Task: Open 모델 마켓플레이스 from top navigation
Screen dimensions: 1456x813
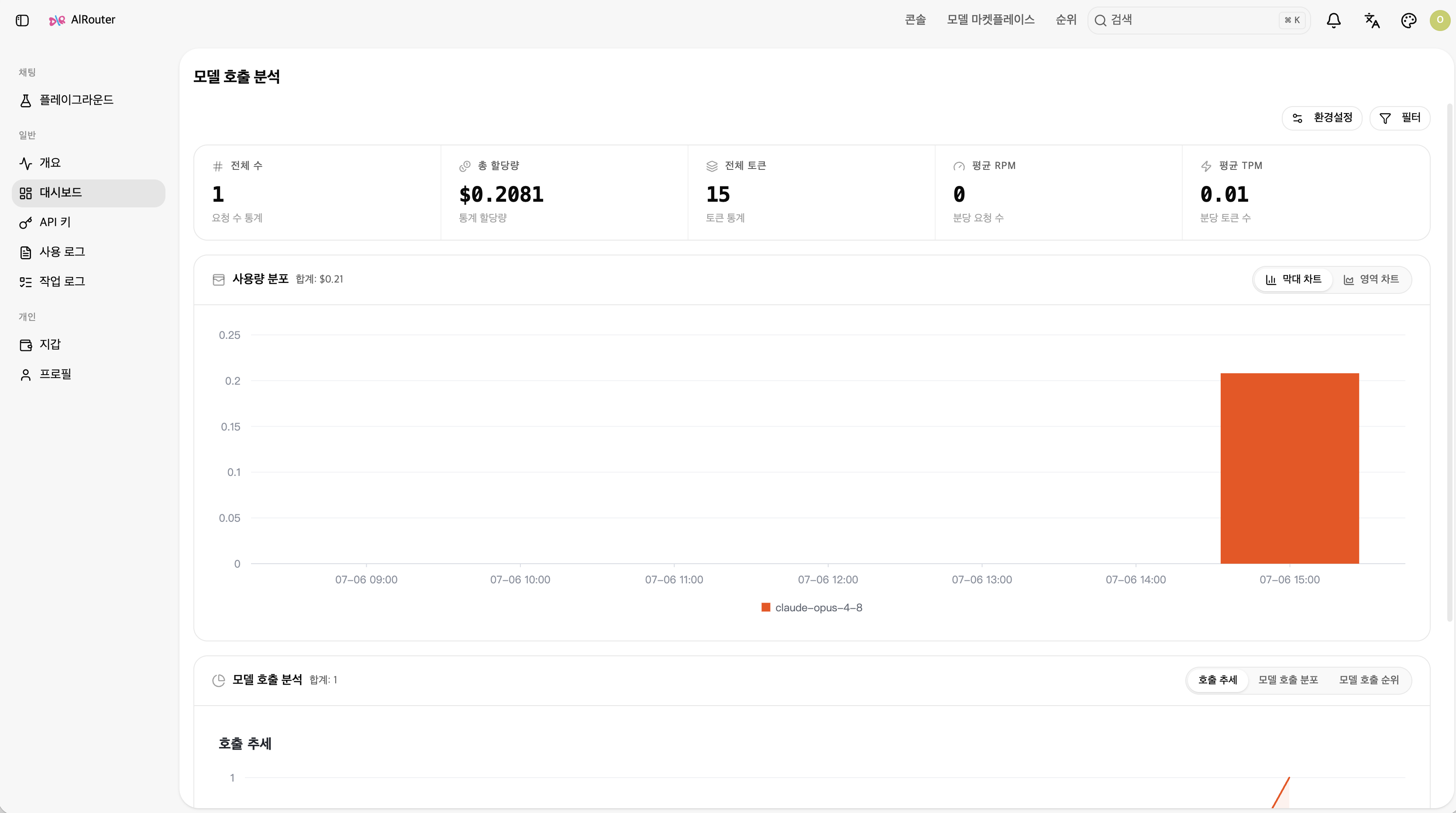Action: pyautogui.click(x=990, y=20)
